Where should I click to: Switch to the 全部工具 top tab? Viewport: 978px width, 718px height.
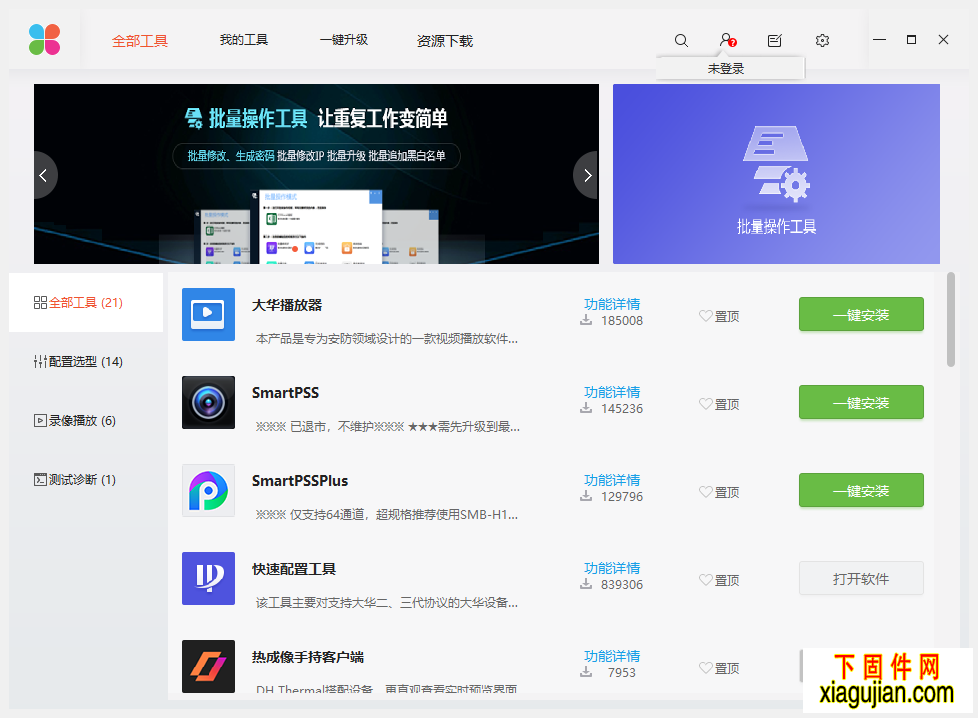click(x=140, y=41)
